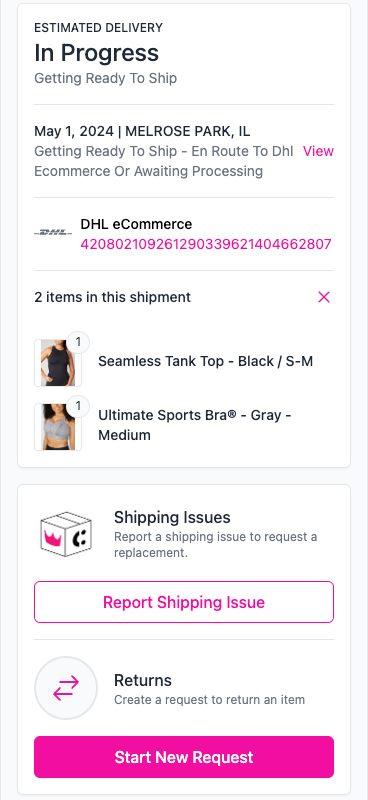Toggle the '2 items in this shipment' section
The width and height of the screenshot is (368, 800).
pos(184,297)
